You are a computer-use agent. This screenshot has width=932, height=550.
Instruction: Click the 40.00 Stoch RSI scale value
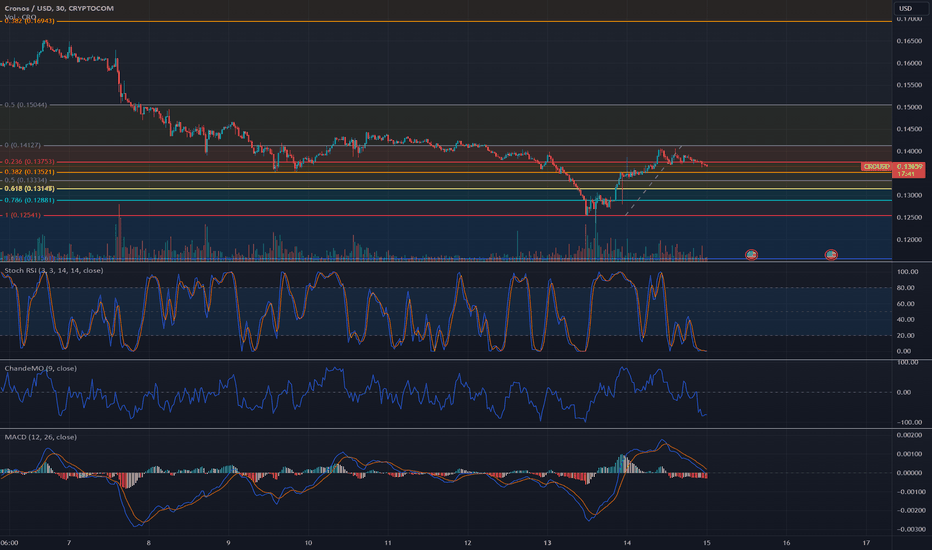tap(905, 319)
